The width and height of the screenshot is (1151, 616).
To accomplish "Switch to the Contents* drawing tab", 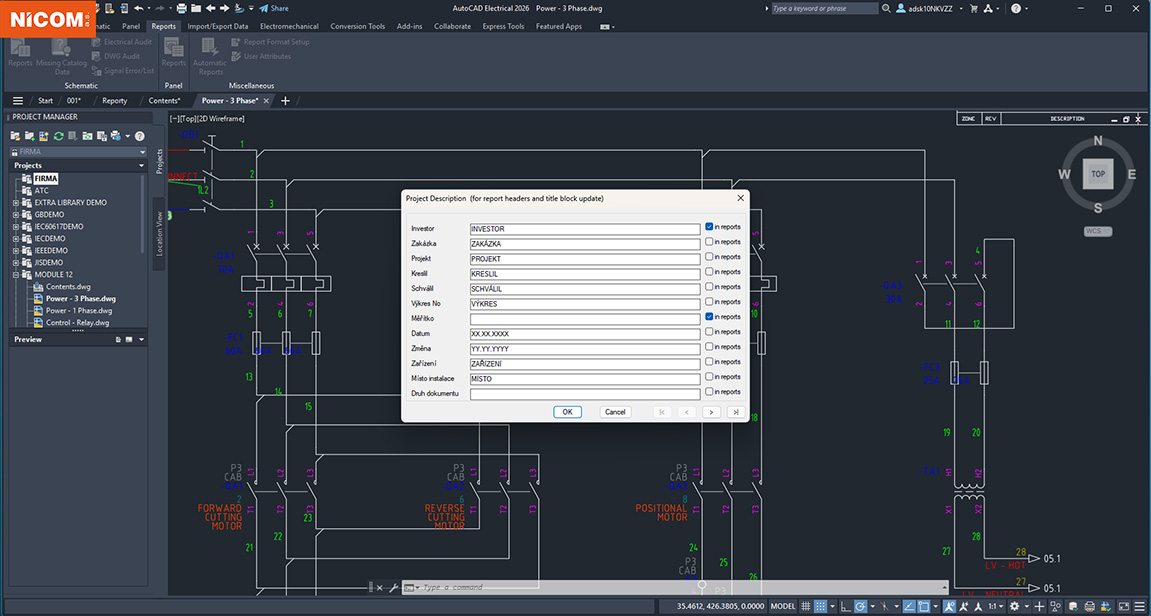I will pos(164,101).
